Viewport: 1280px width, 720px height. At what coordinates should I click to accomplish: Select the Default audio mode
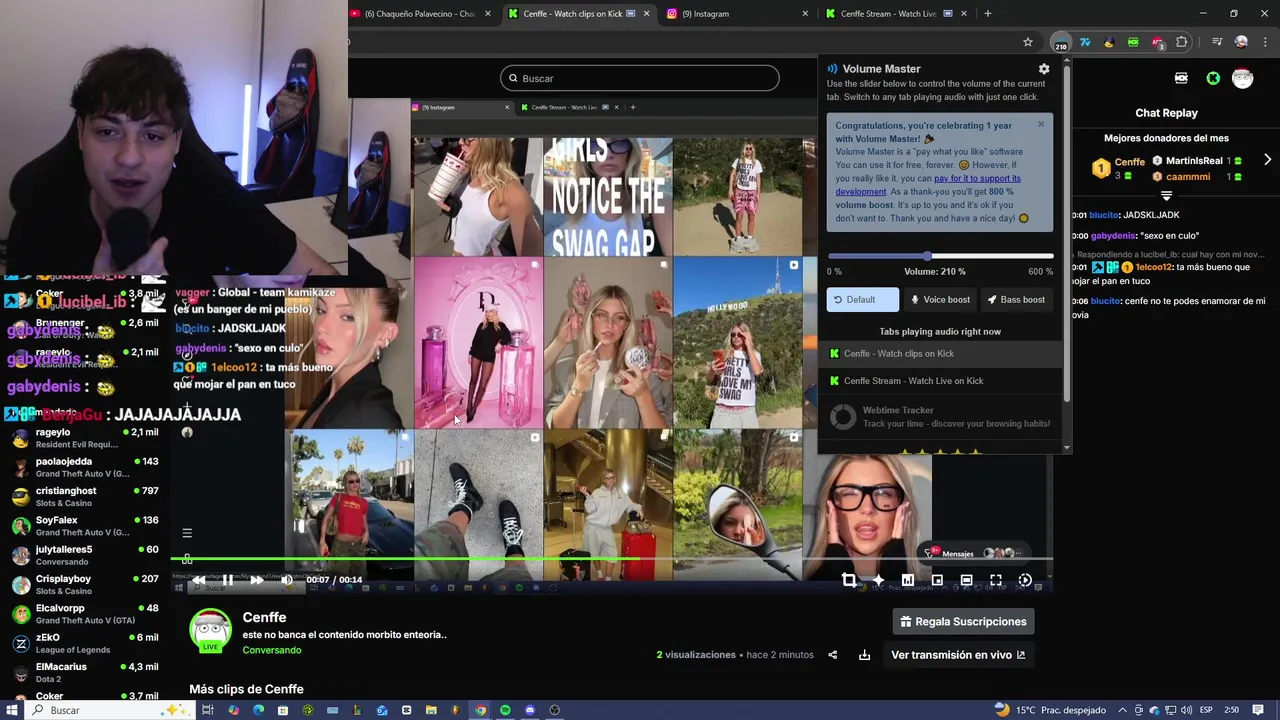coord(862,300)
